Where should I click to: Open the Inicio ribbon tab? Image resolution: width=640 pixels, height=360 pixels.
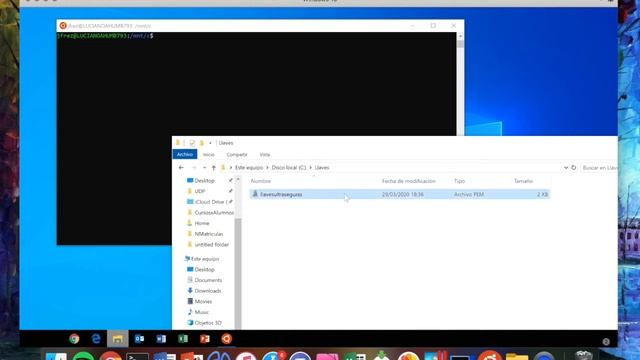(x=209, y=155)
